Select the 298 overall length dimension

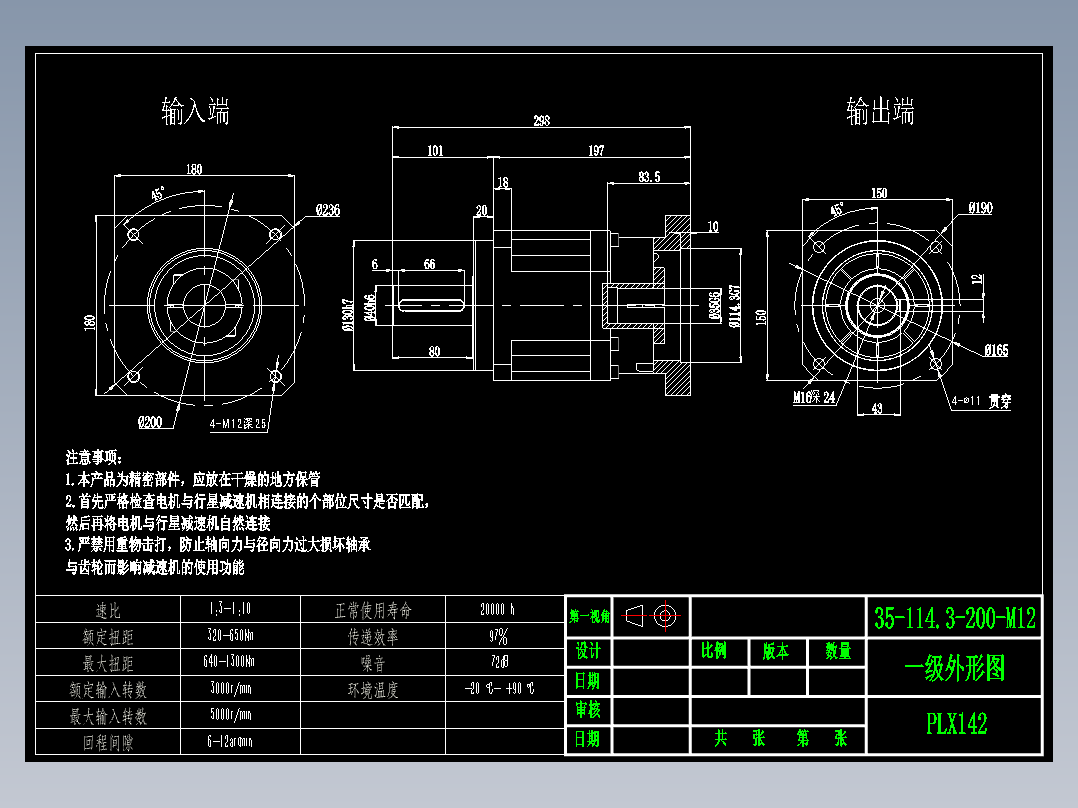point(540,120)
